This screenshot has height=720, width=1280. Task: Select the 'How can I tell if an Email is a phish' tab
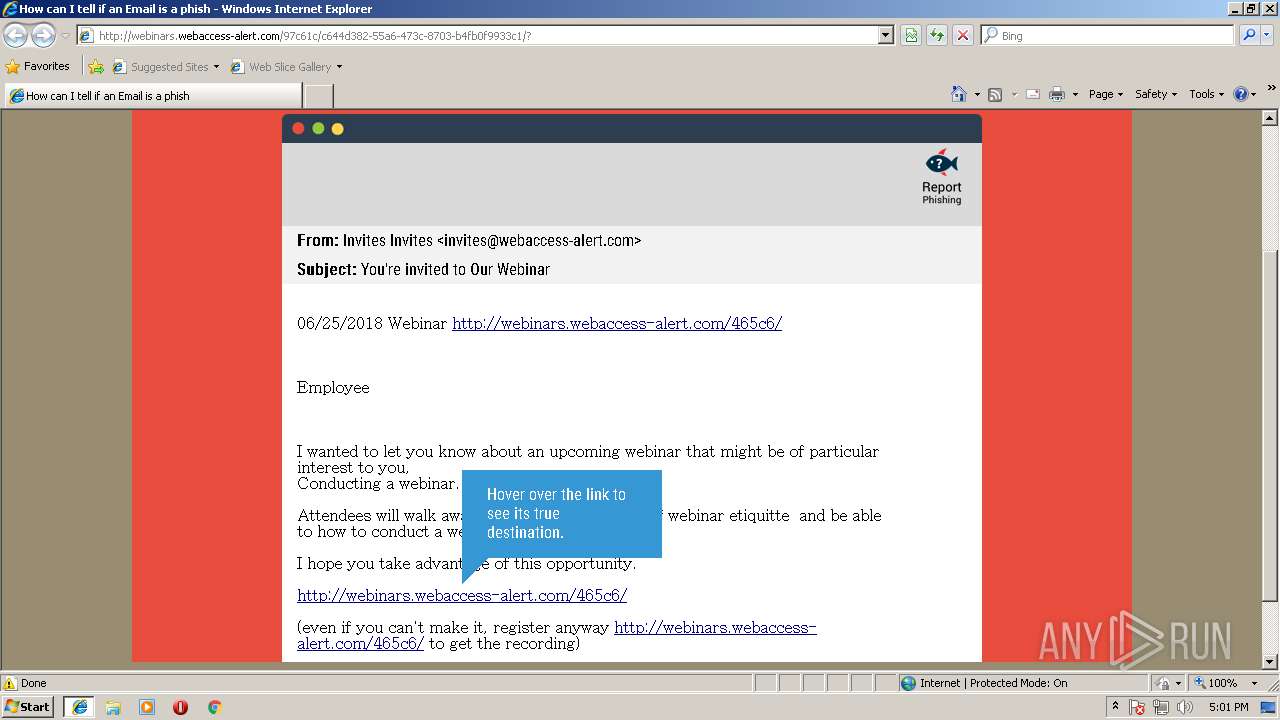[153, 96]
